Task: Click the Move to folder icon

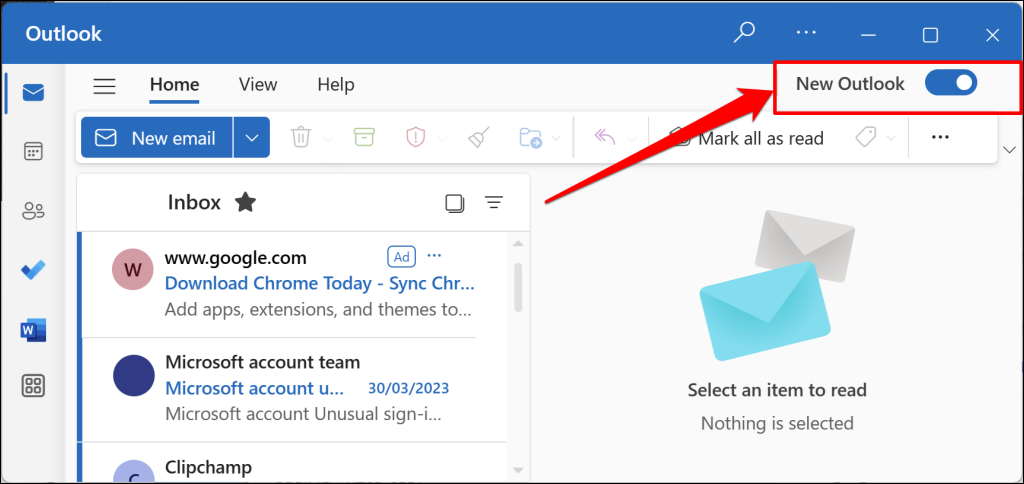Action: (531, 138)
